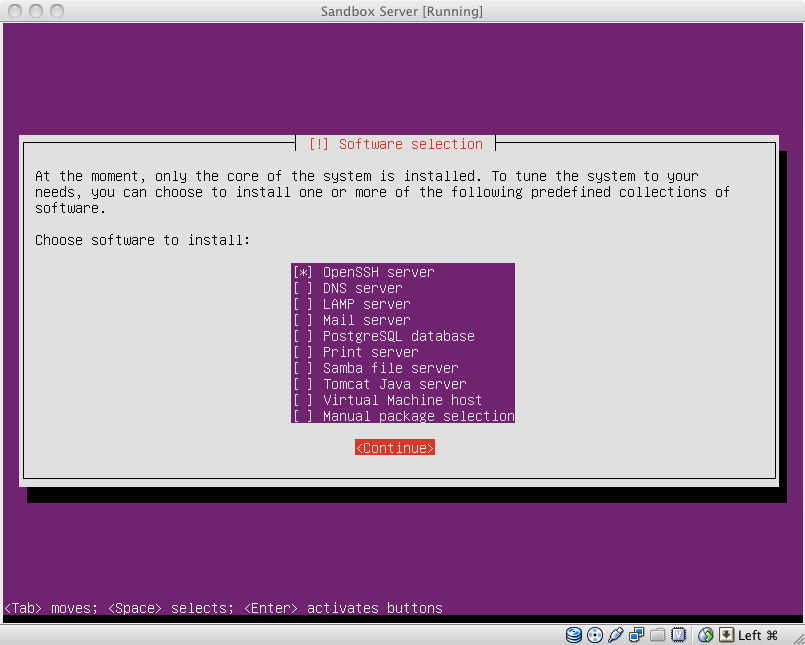The height and width of the screenshot is (645, 805).
Task: Open the network adapters status icon
Action: click(x=637, y=635)
